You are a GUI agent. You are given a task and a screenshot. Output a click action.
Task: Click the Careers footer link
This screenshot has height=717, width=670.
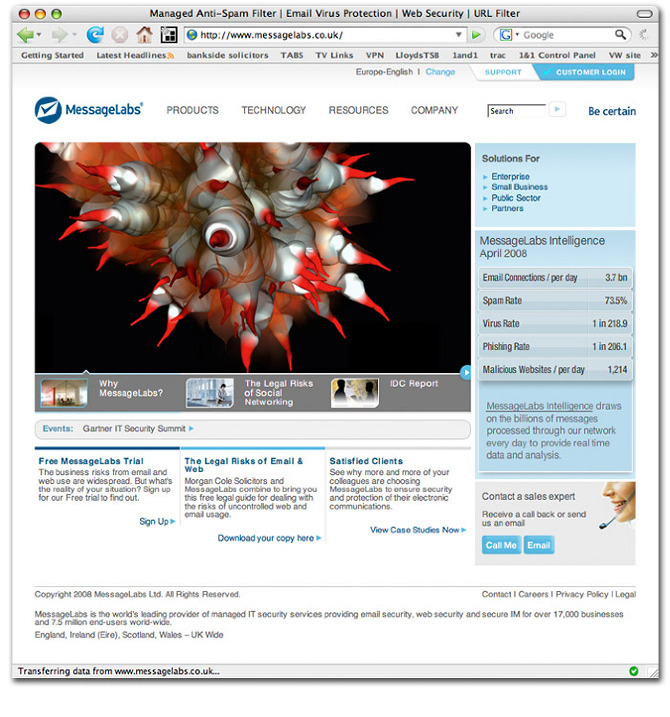533,594
